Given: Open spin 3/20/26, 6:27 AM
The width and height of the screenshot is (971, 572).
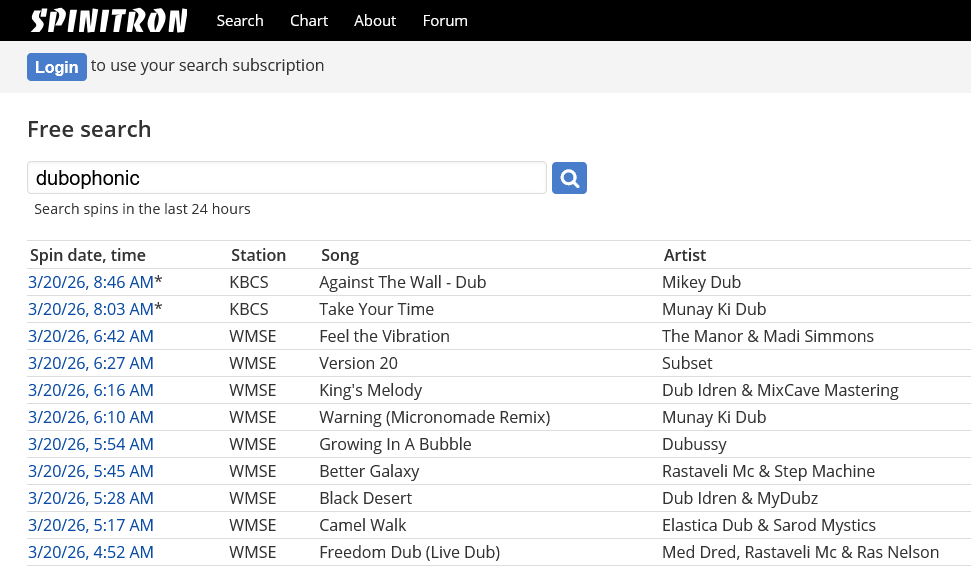Looking at the screenshot, I should pos(90,363).
